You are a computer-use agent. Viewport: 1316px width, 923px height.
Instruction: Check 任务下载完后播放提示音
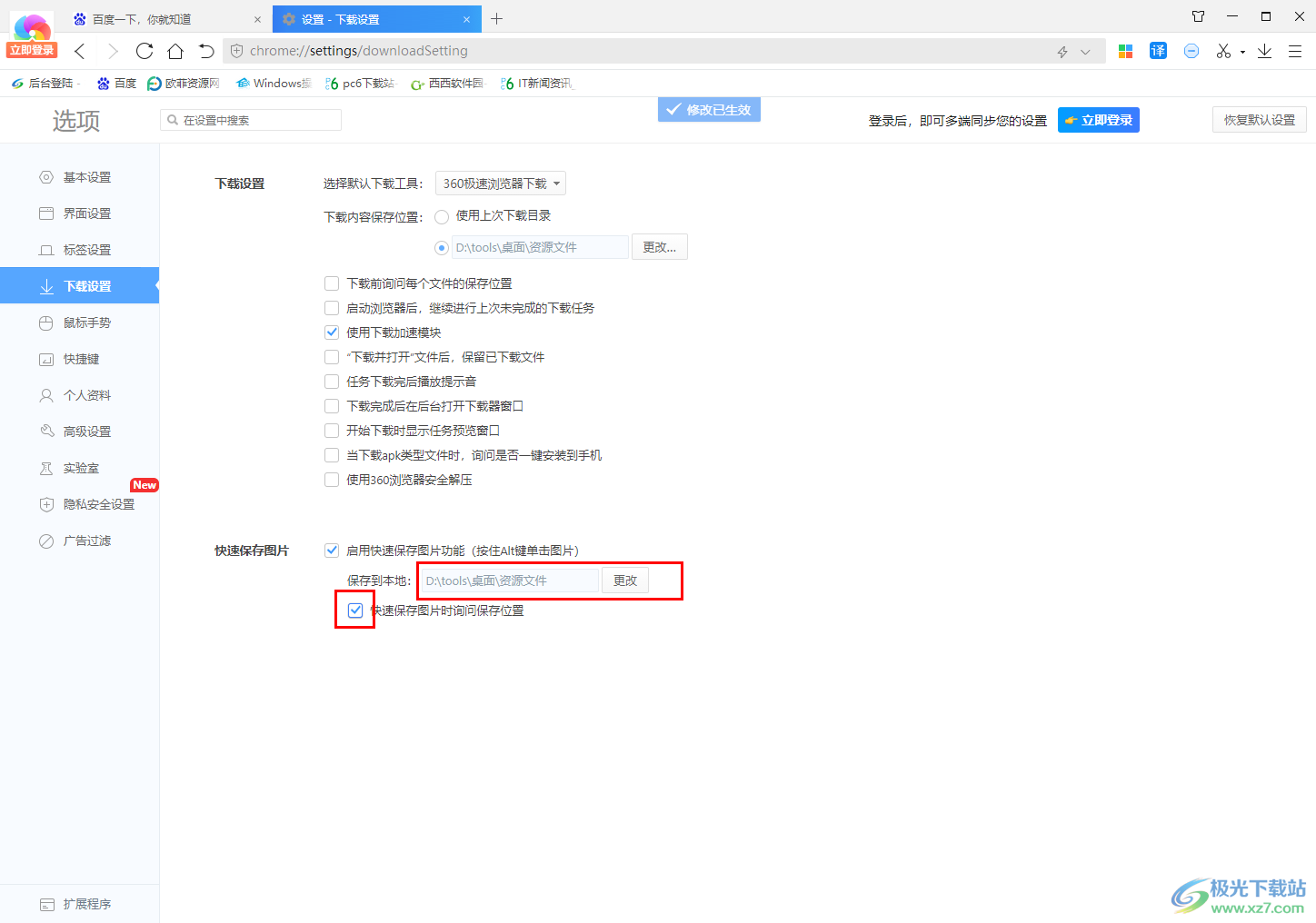332,382
